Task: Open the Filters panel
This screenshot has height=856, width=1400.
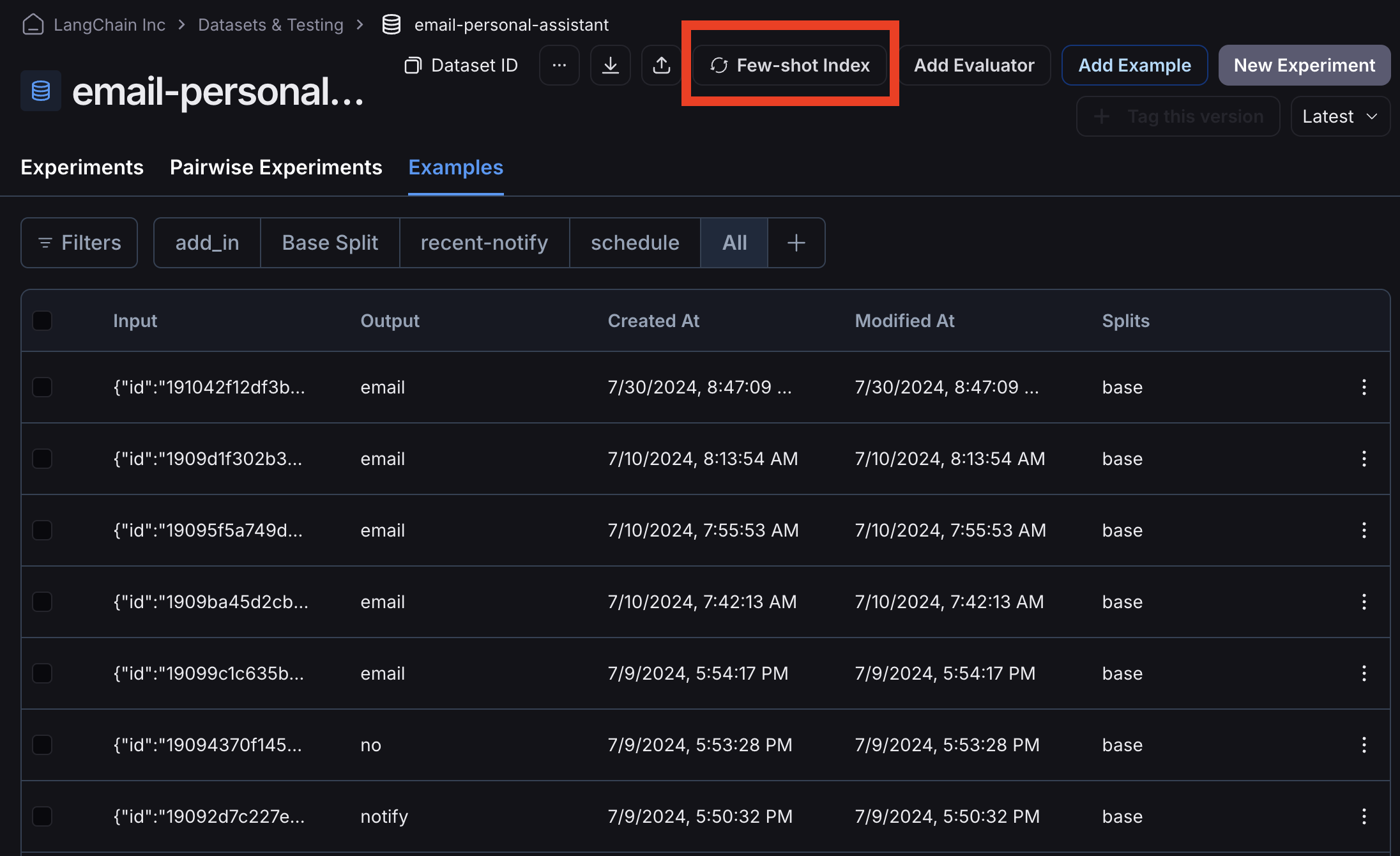Action: coord(79,243)
